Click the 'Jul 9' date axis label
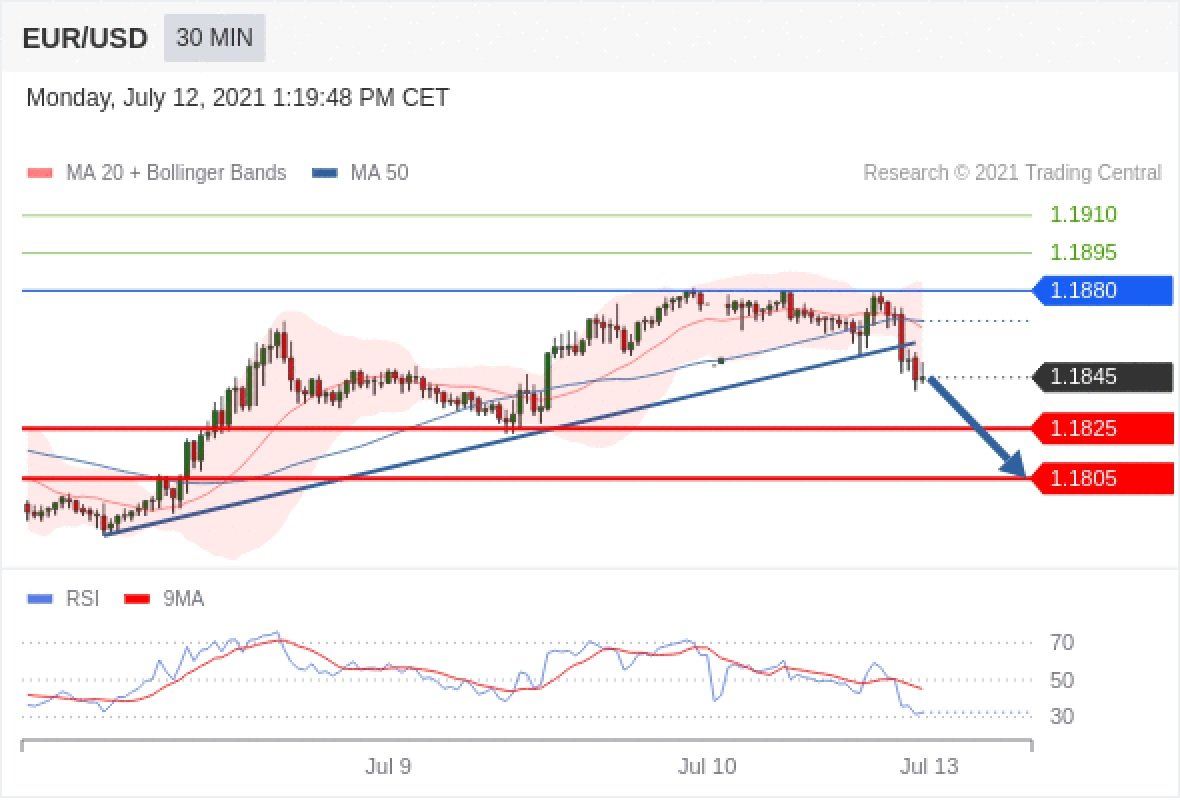1180x800 pixels. point(388,767)
